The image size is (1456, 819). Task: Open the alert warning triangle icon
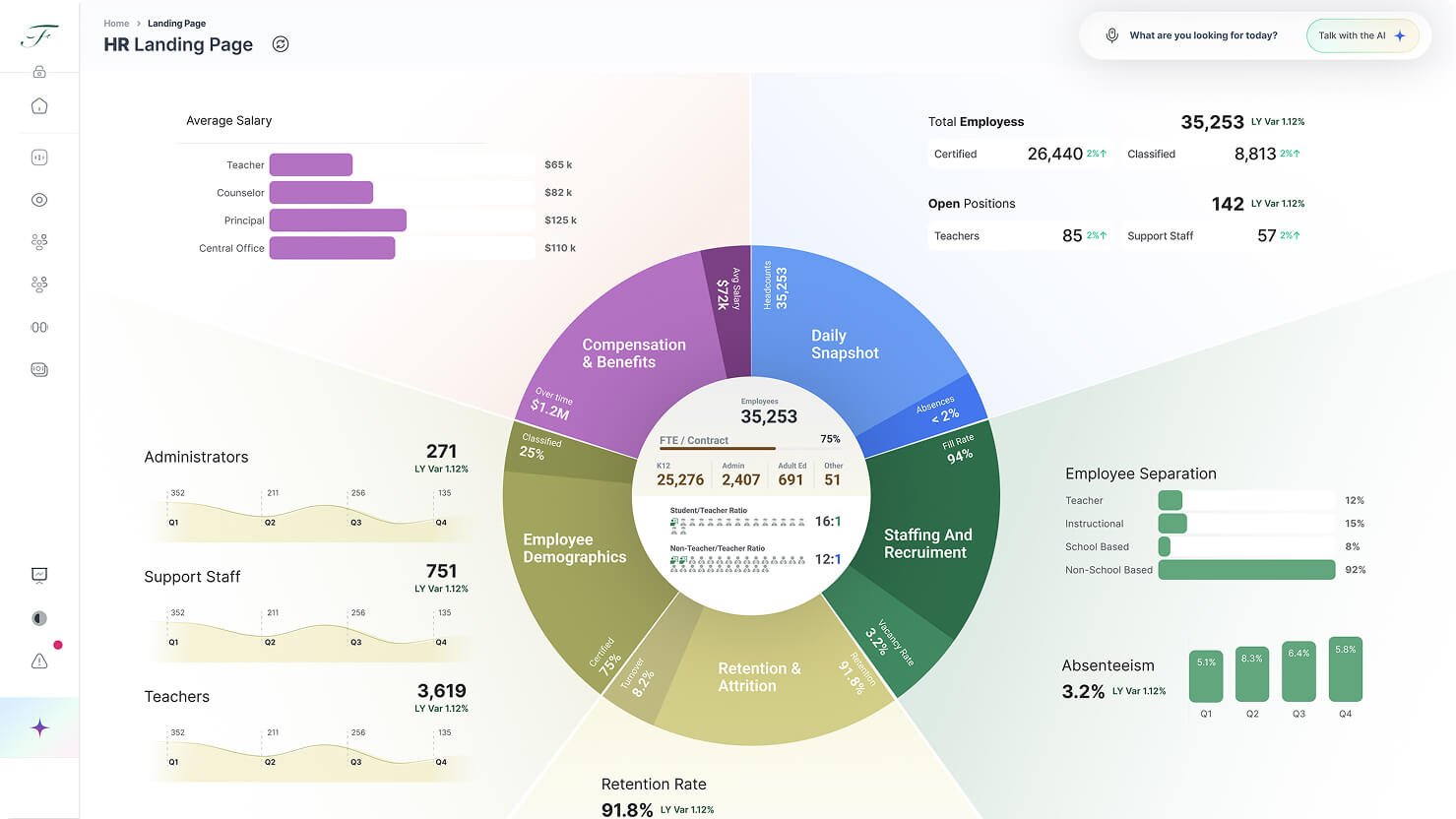point(39,661)
